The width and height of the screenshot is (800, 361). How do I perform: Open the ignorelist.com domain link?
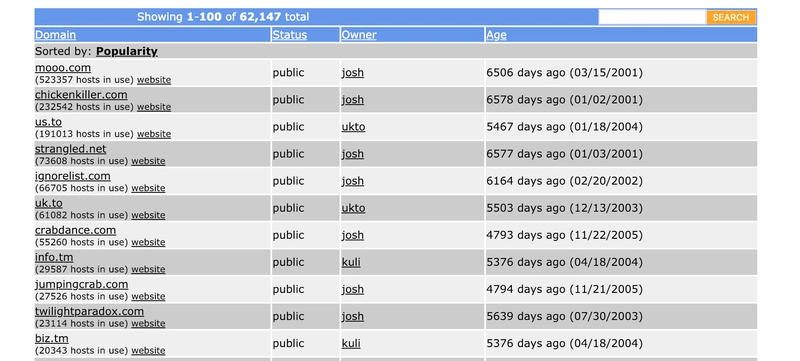coord(72,176)
